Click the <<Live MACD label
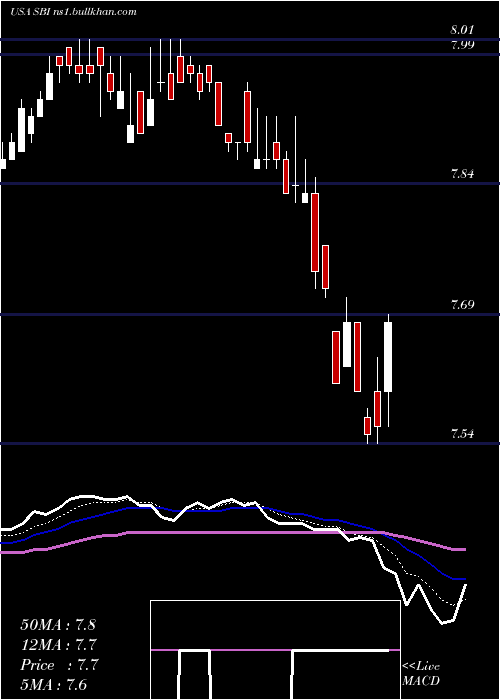 point(421,673)
